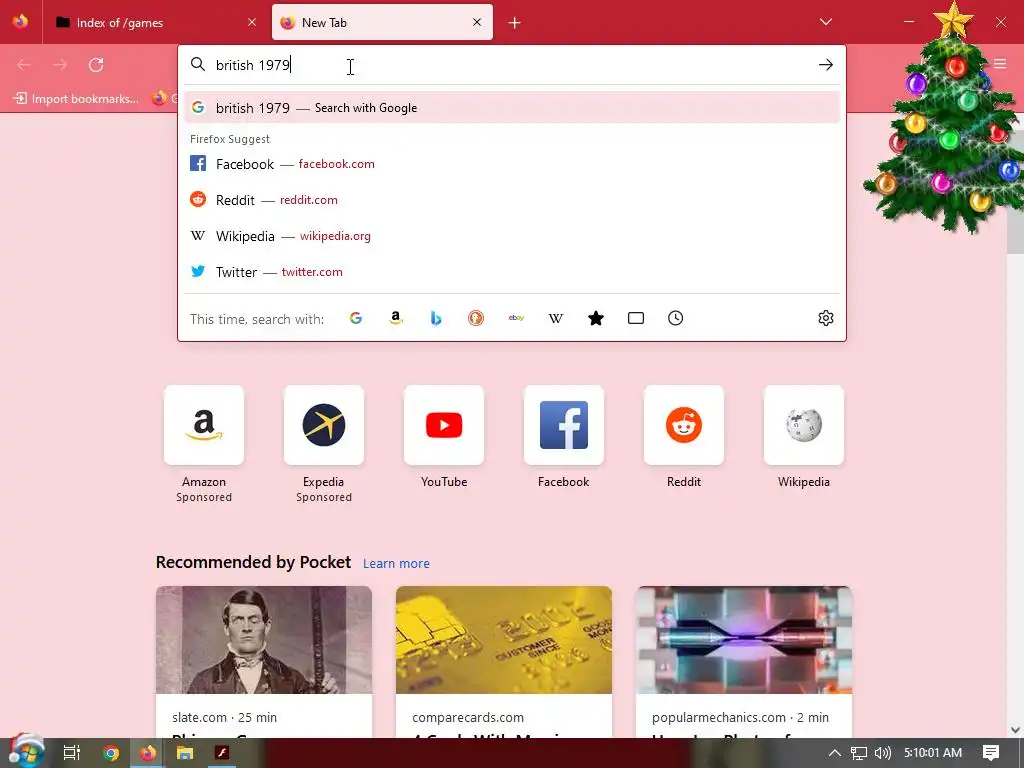Open the comparecards.com Pocket story card
Image resolution: width=1024 pixels, height=768 pixels.
pyautogui.click(x=504, y=662)
